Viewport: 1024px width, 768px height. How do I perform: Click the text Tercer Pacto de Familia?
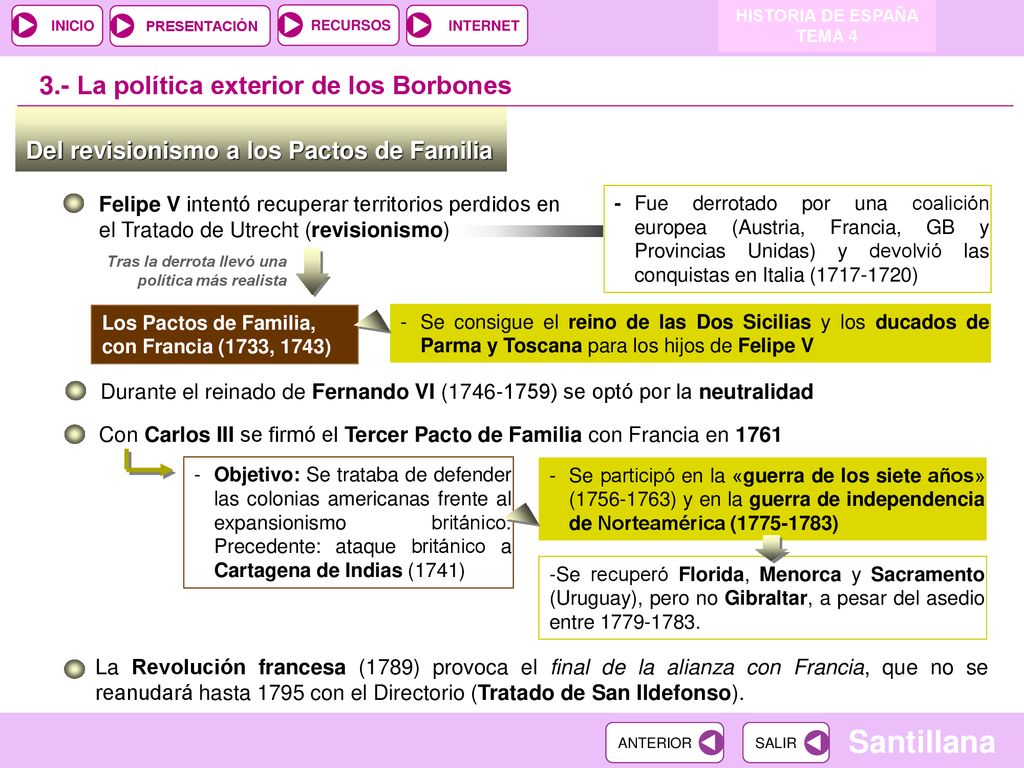coord(463,435)
